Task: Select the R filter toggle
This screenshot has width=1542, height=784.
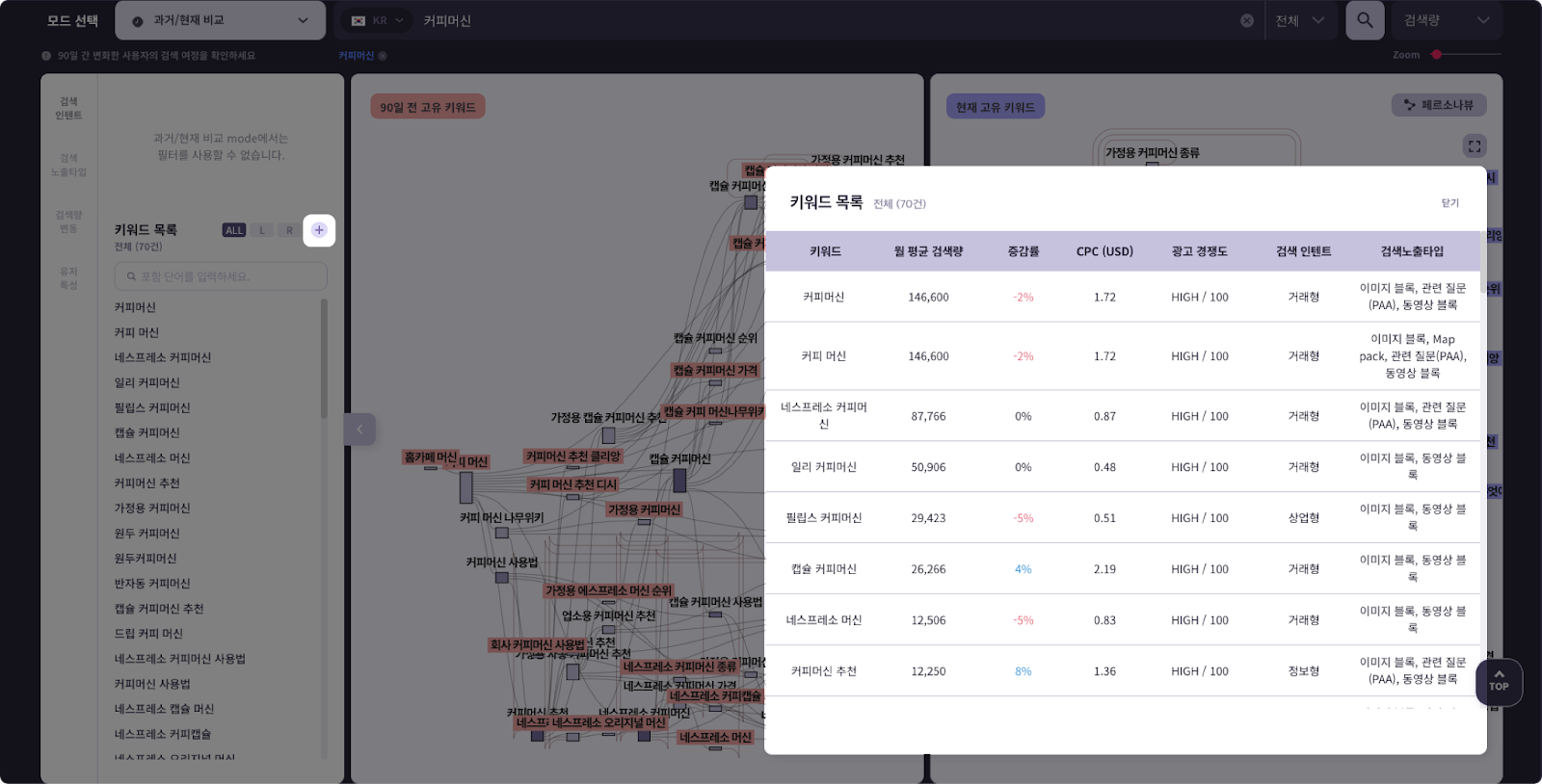Action: [289, 230]
